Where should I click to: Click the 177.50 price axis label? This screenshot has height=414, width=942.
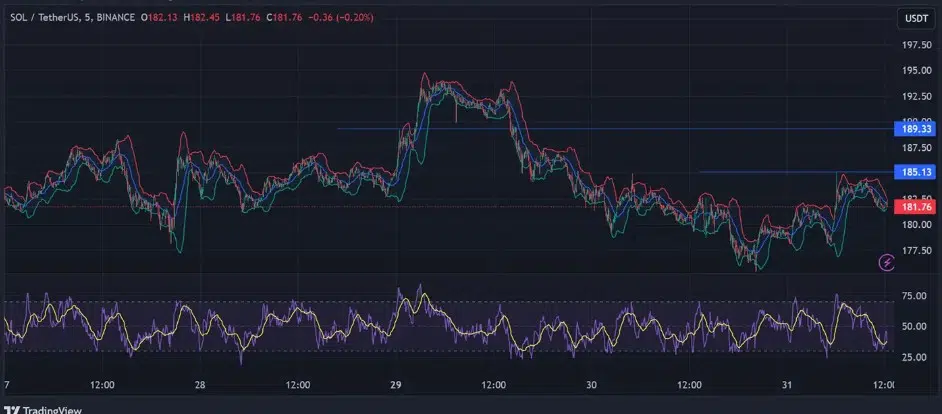point(917,252)
